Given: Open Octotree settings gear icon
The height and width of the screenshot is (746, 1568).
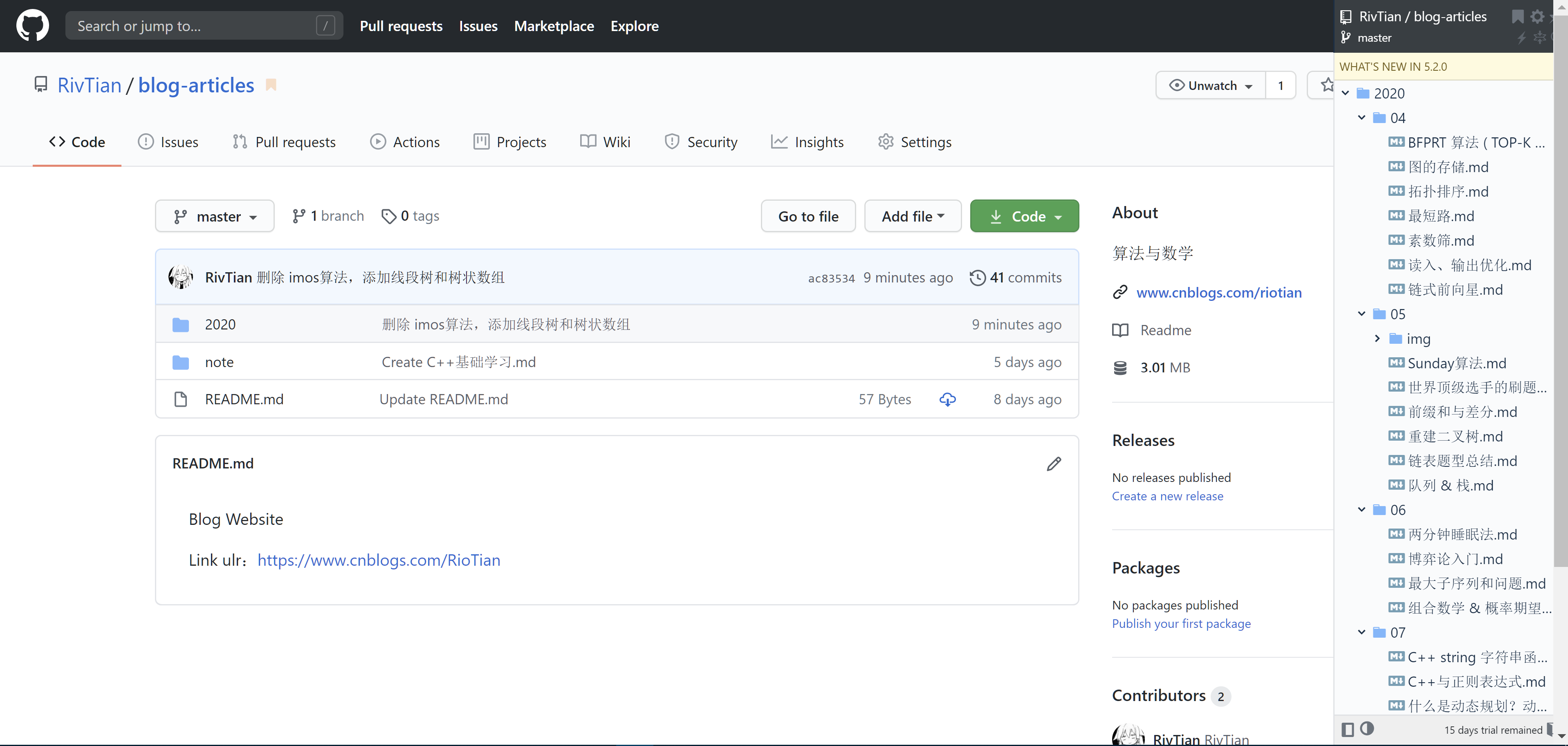Looking at the screenshot, I should (1537, 16).
